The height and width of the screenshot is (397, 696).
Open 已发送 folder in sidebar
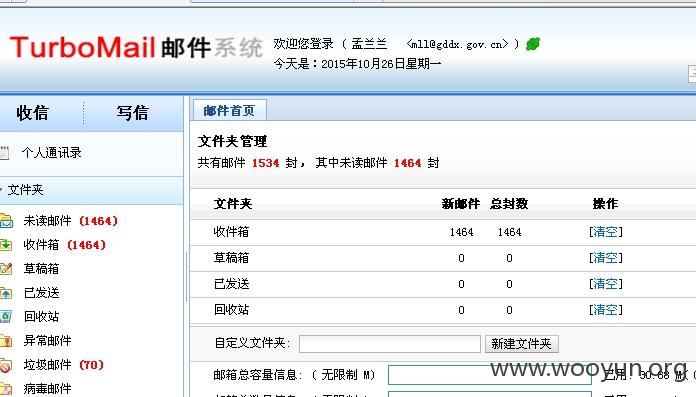[41, 293]
